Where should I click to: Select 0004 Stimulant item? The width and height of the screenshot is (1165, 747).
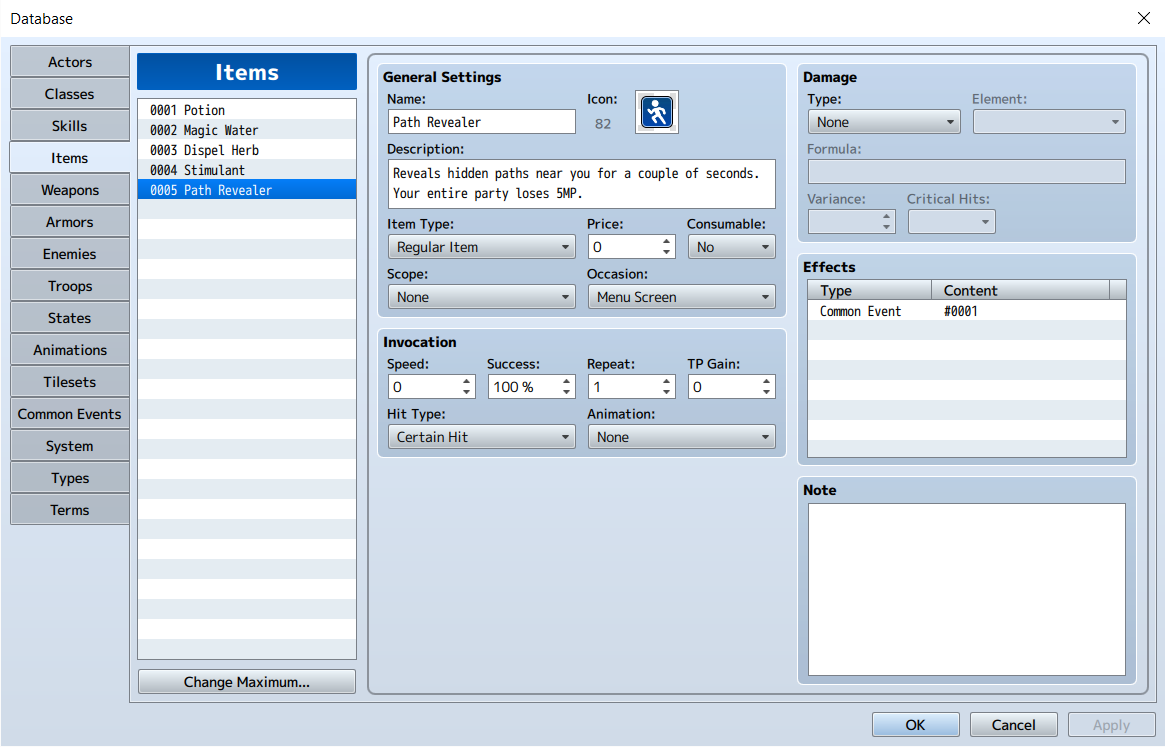tap(247, 169)
